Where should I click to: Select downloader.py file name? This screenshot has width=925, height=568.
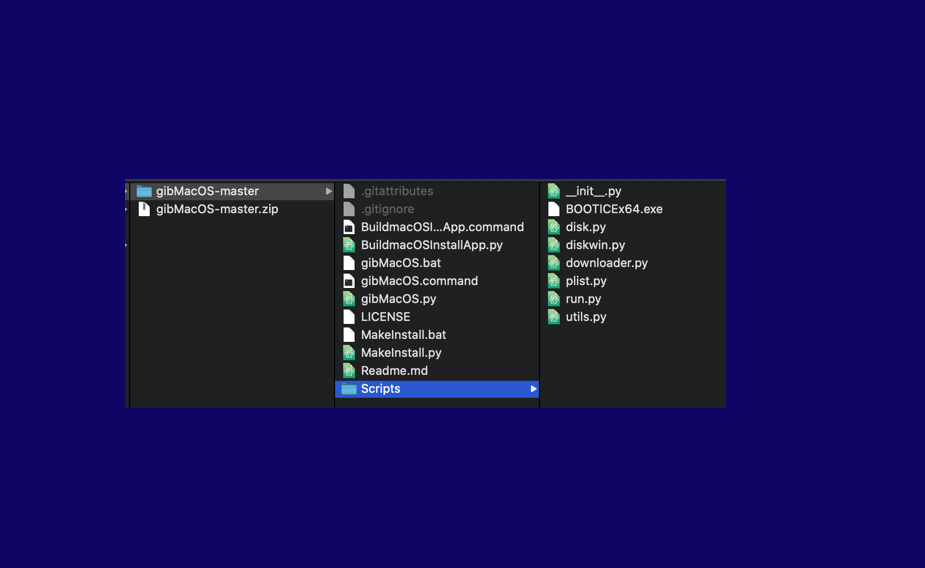[x=606, y=263]
